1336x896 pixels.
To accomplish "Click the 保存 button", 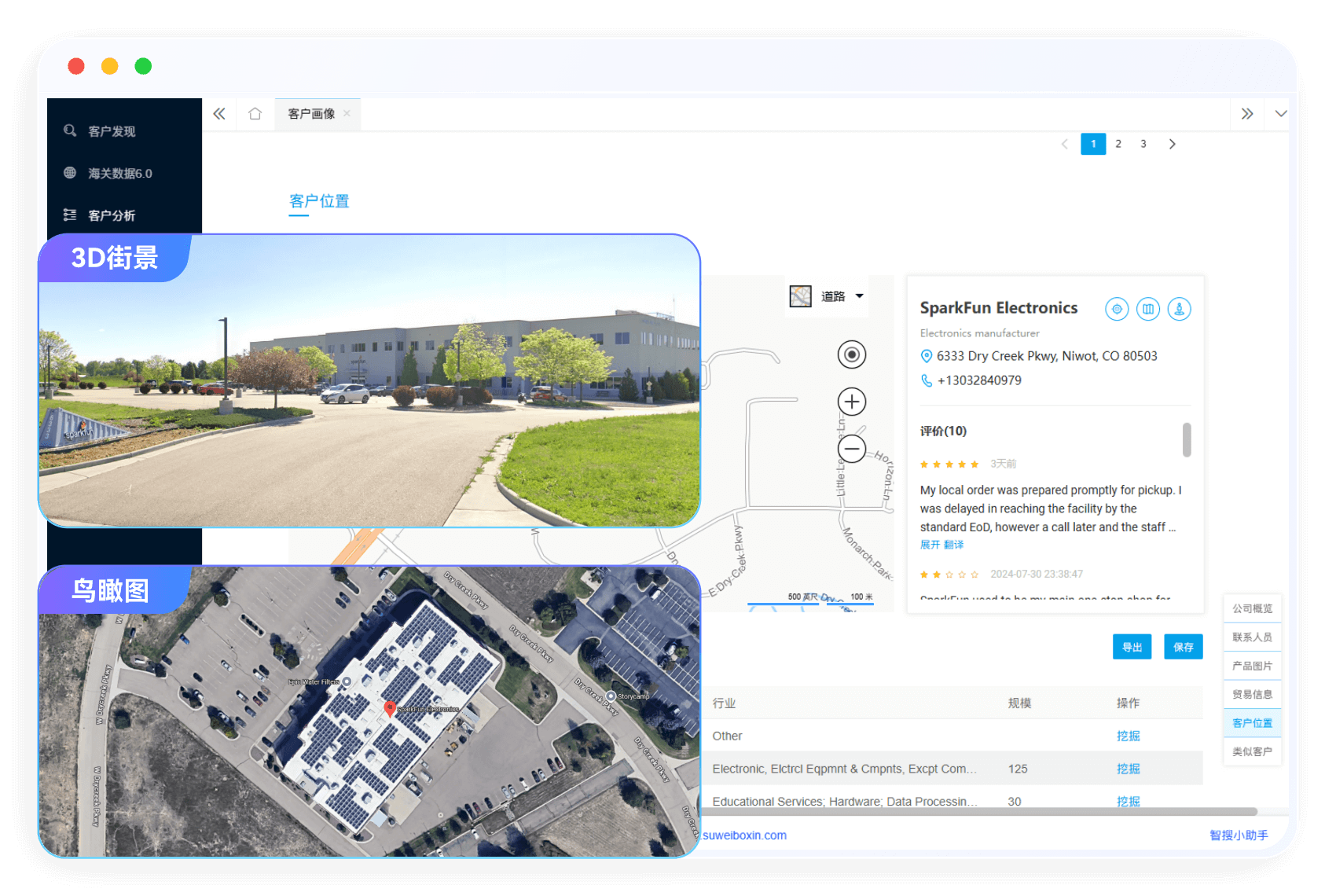I will (1183, 647).
